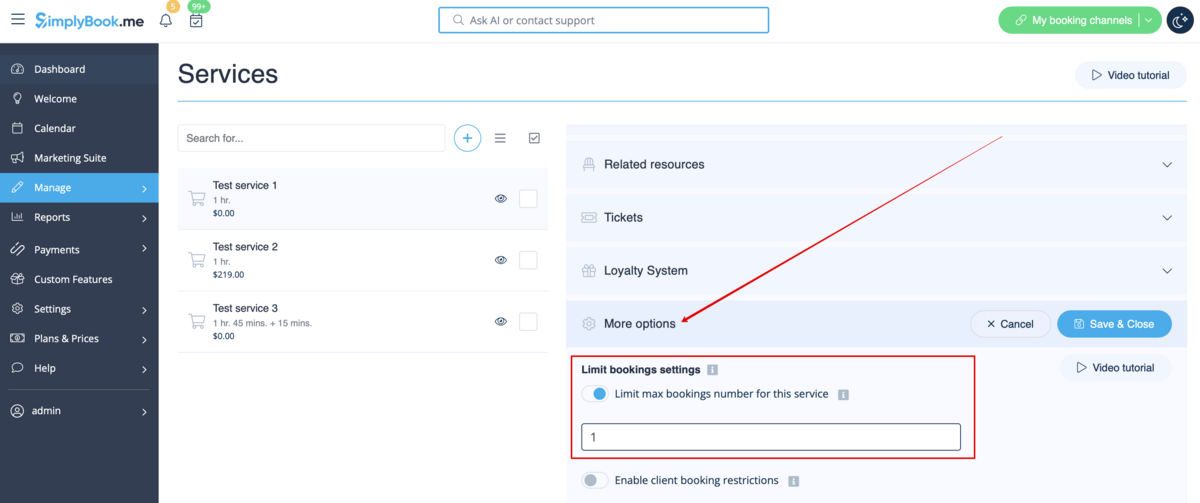Viewport: 1200px width, 503px height.
Task: Check the box for Test service 1
Action: (x=528, y=199)
